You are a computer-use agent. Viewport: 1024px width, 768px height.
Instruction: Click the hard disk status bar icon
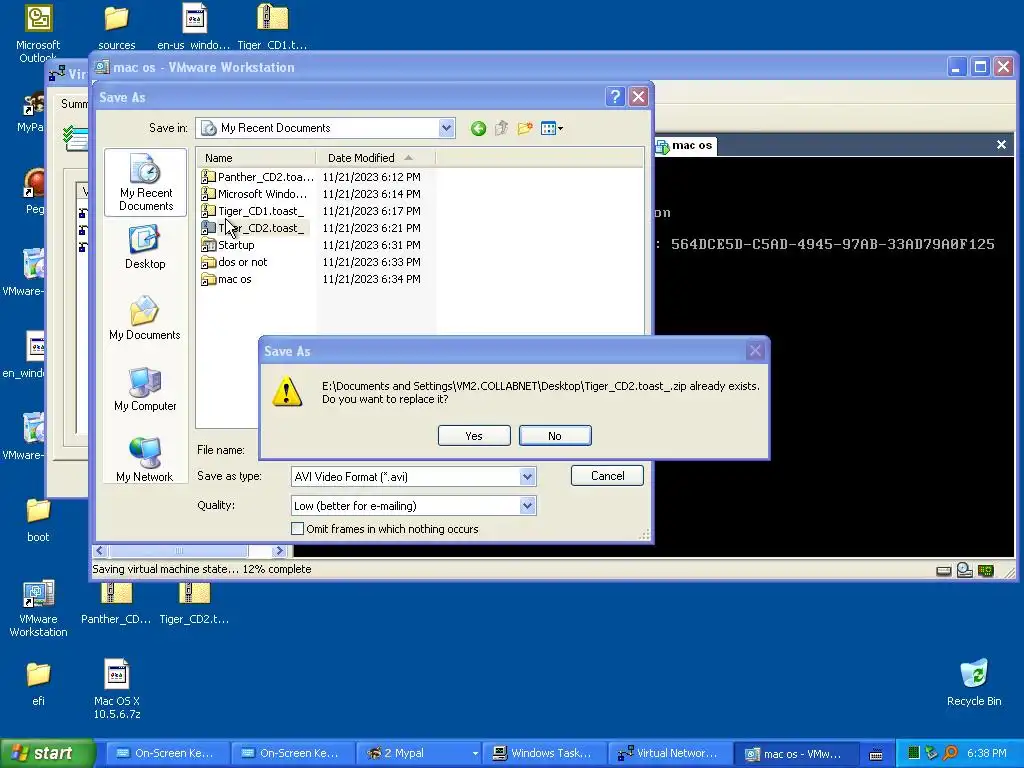point(944,571)
